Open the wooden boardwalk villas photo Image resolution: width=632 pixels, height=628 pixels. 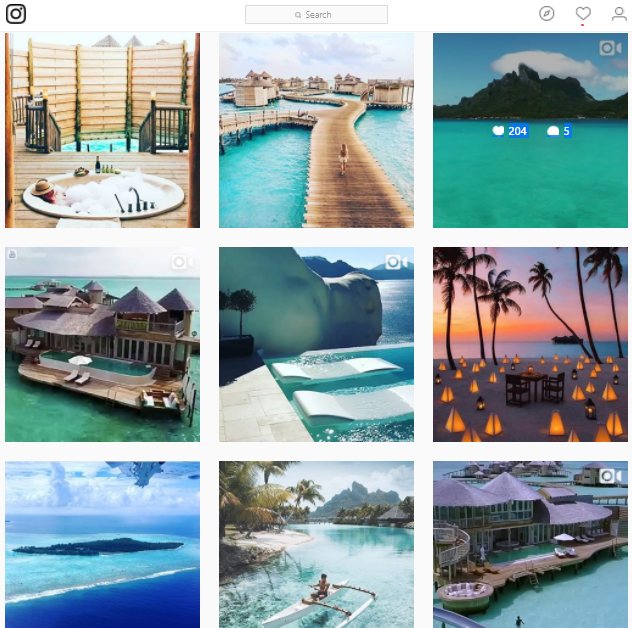[316, 130]
